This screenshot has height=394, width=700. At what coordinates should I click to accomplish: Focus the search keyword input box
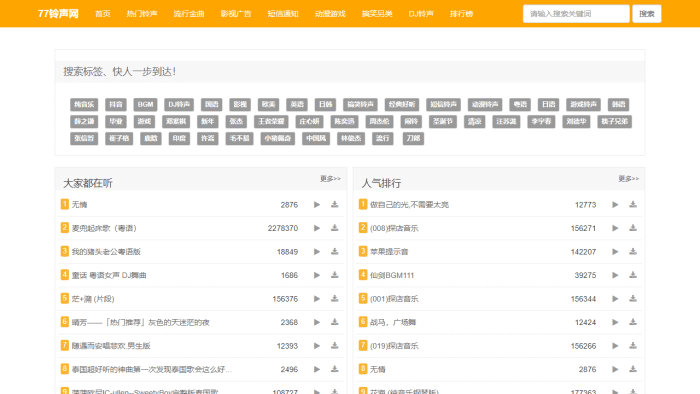[576, 14]
